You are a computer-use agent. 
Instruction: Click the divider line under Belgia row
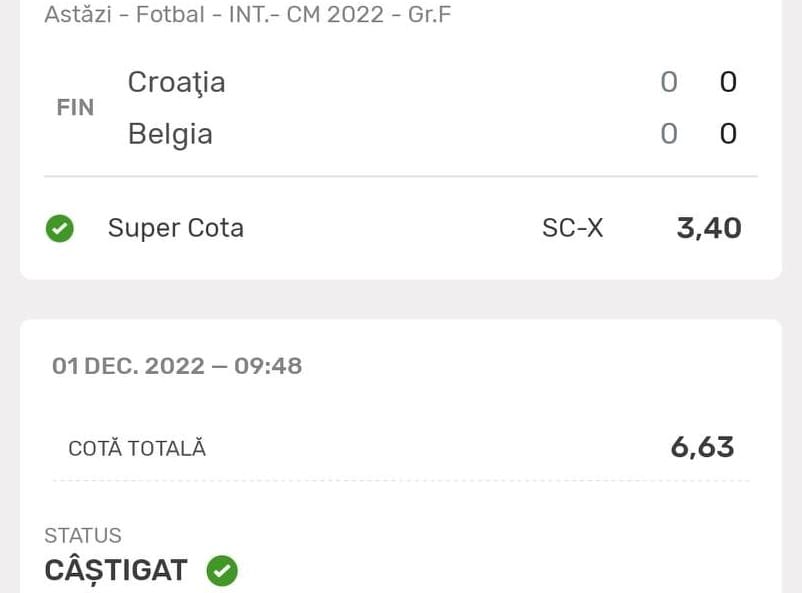click(x=400, y=177)
